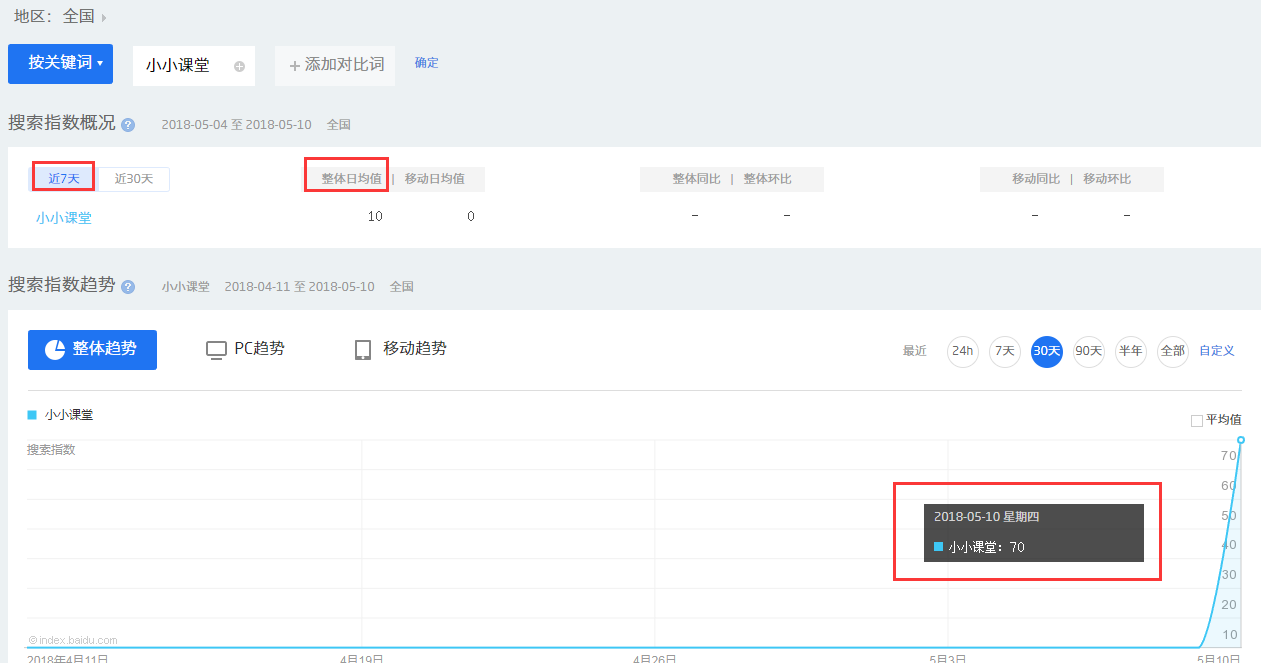1261x663 pixels.
Task: Select the 30天 time range
Action: pos(1047,351)
